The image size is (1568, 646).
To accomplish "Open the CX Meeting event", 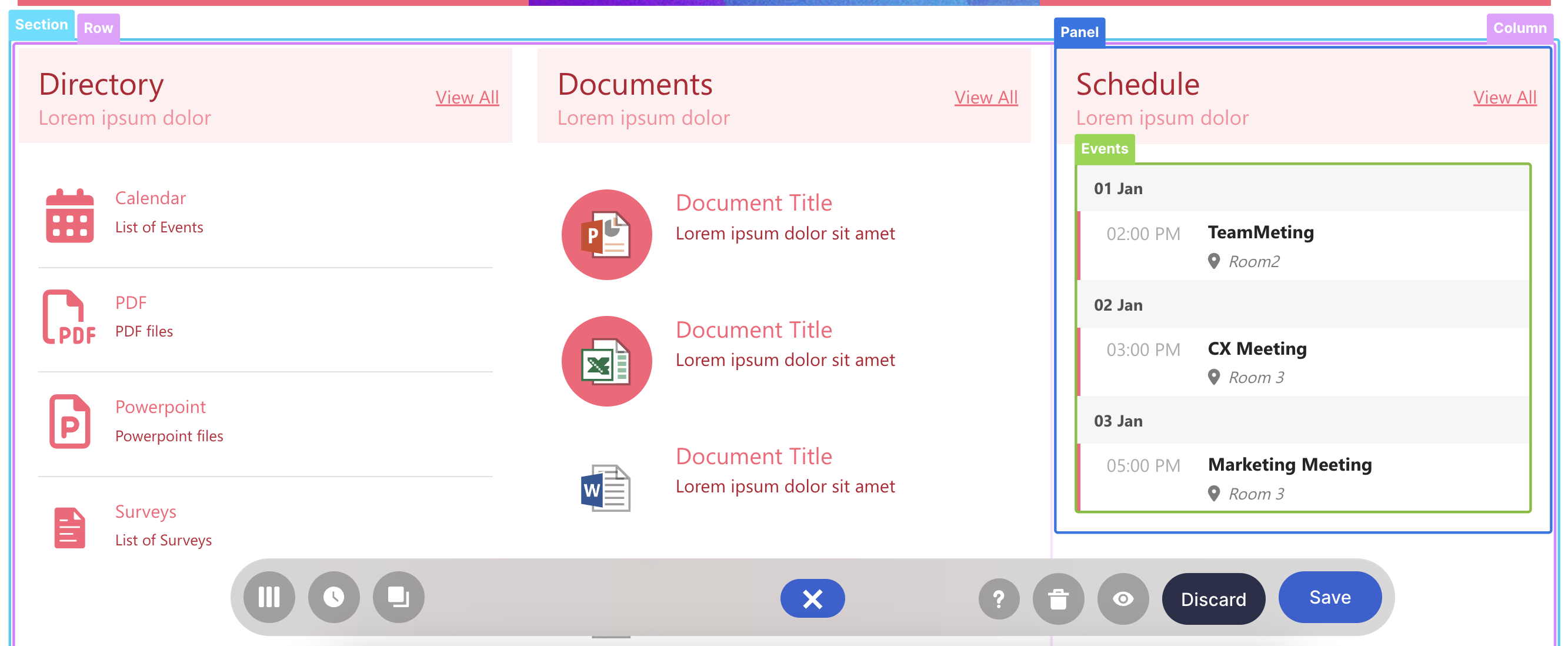I will click(1256, 349).
